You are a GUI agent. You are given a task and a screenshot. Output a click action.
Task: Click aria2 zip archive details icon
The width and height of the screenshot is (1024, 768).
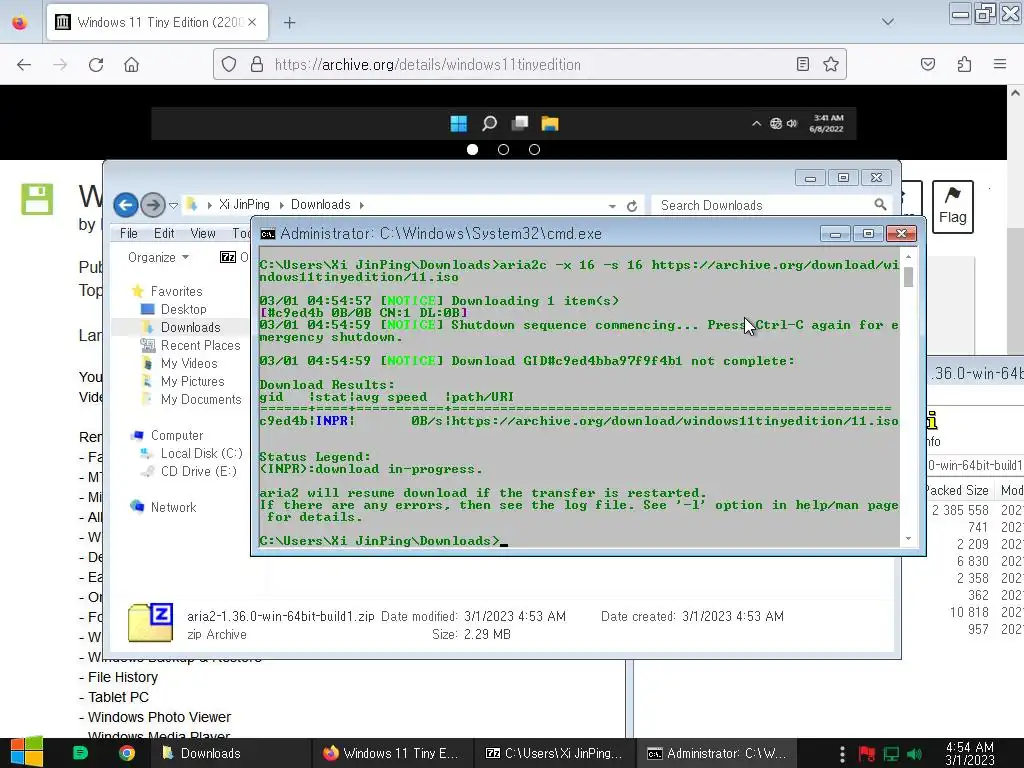pos(151,622)
